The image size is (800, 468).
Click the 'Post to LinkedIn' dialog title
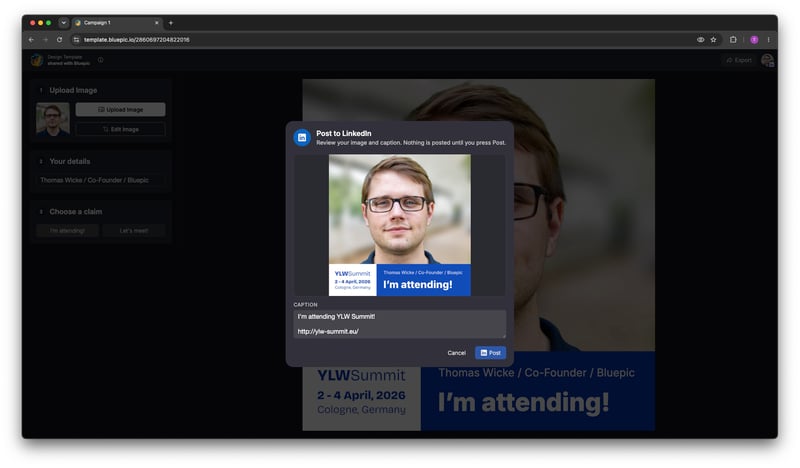click(x=343, y=133)
